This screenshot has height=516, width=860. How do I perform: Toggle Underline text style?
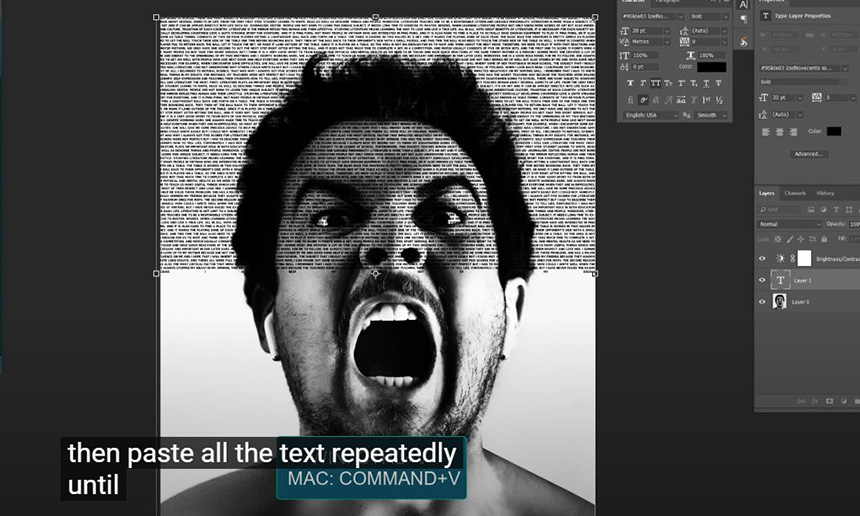[x=706, y=83]
